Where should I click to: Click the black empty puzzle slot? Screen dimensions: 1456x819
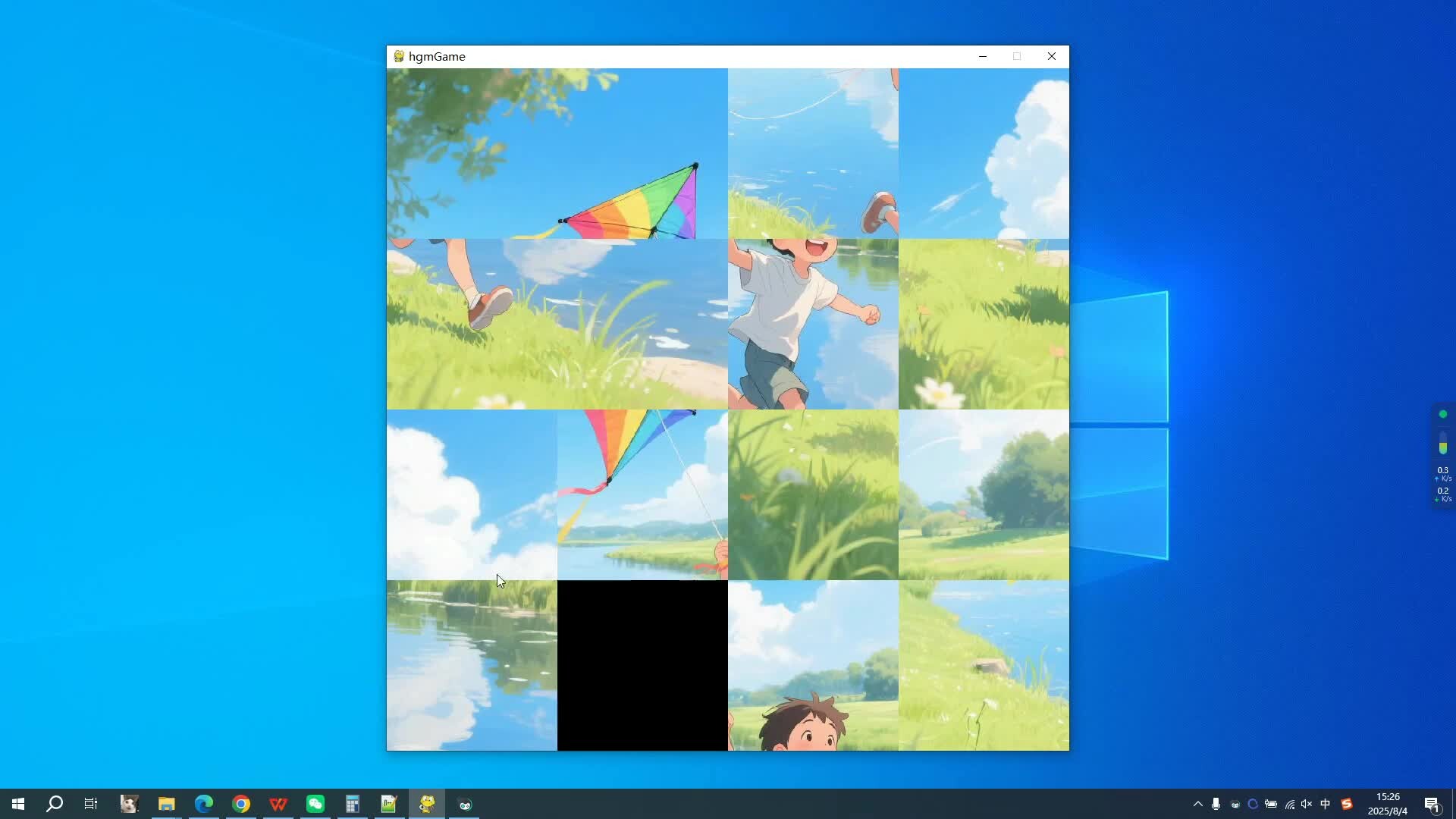pos(642,665)
